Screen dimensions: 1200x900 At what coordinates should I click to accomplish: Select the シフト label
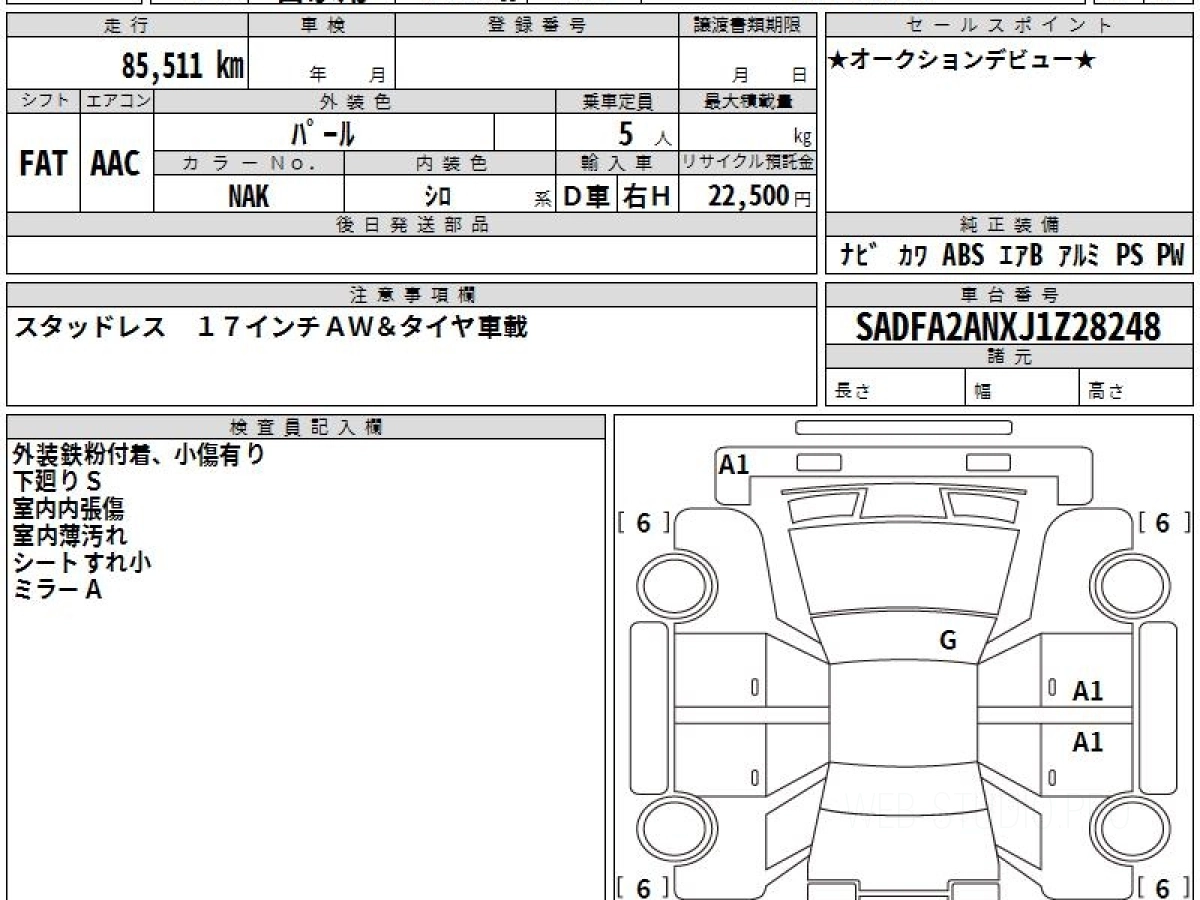point(43,101)
